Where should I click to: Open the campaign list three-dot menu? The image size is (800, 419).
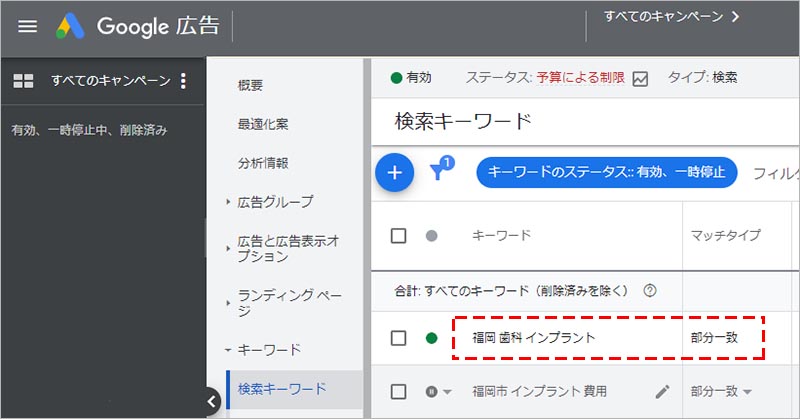pyautogui.click(x=182, y=81)
